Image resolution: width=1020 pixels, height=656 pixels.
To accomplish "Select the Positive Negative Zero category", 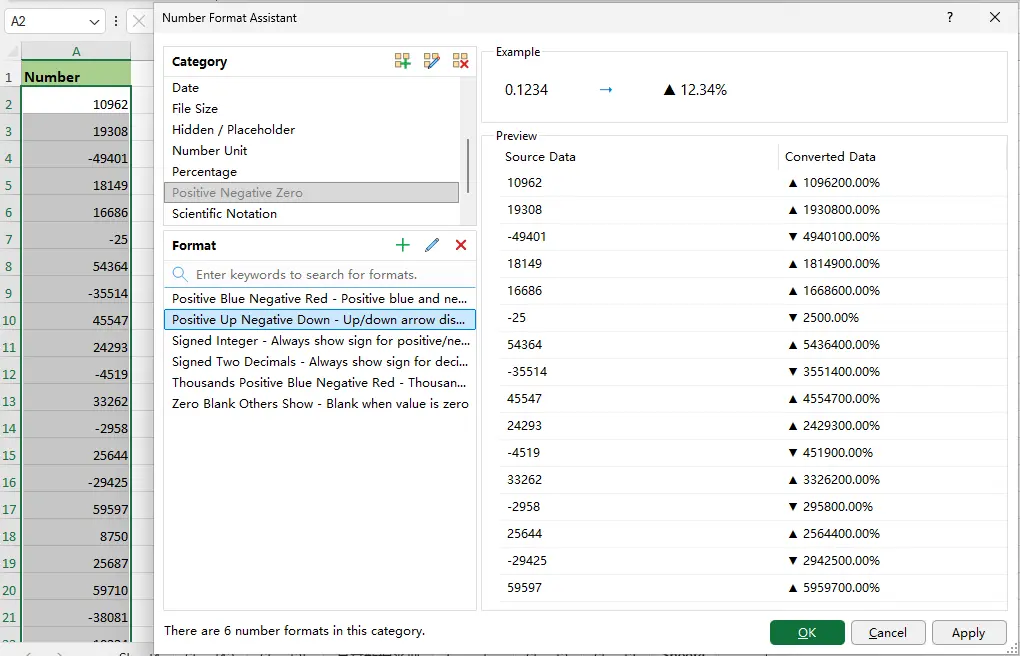I will 312,193.
